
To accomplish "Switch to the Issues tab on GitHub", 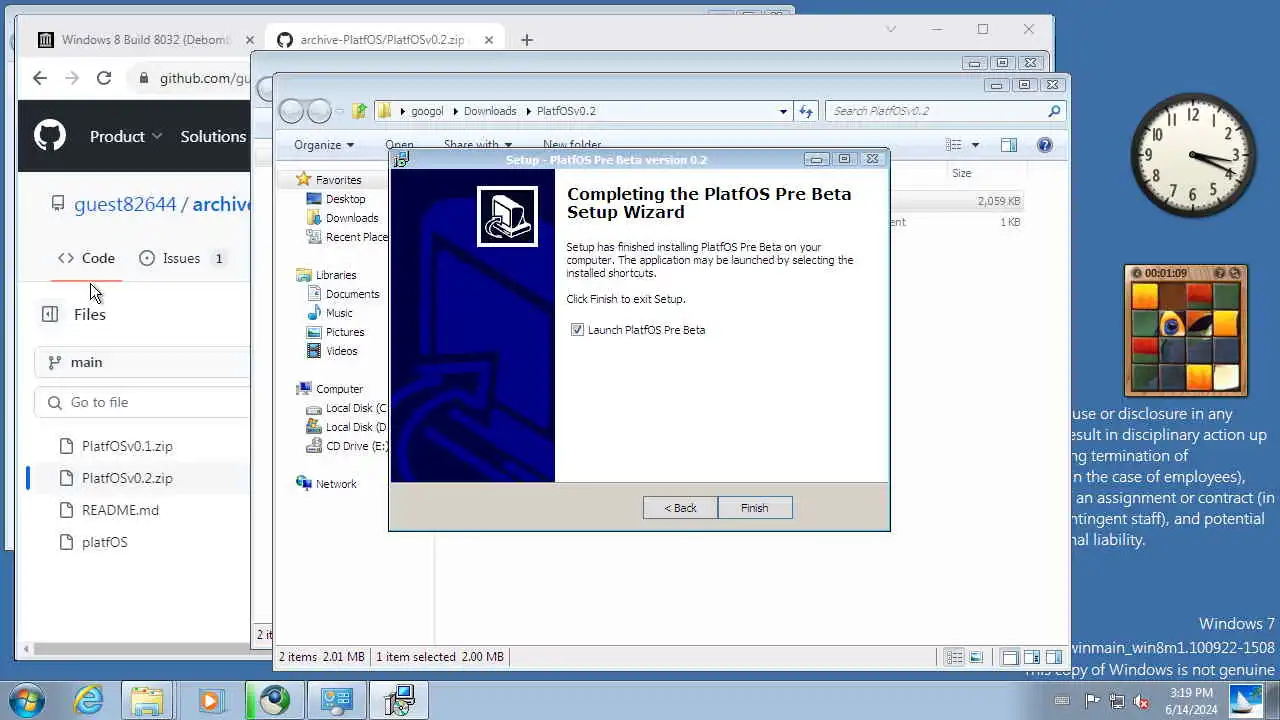I will coord(182,258).
